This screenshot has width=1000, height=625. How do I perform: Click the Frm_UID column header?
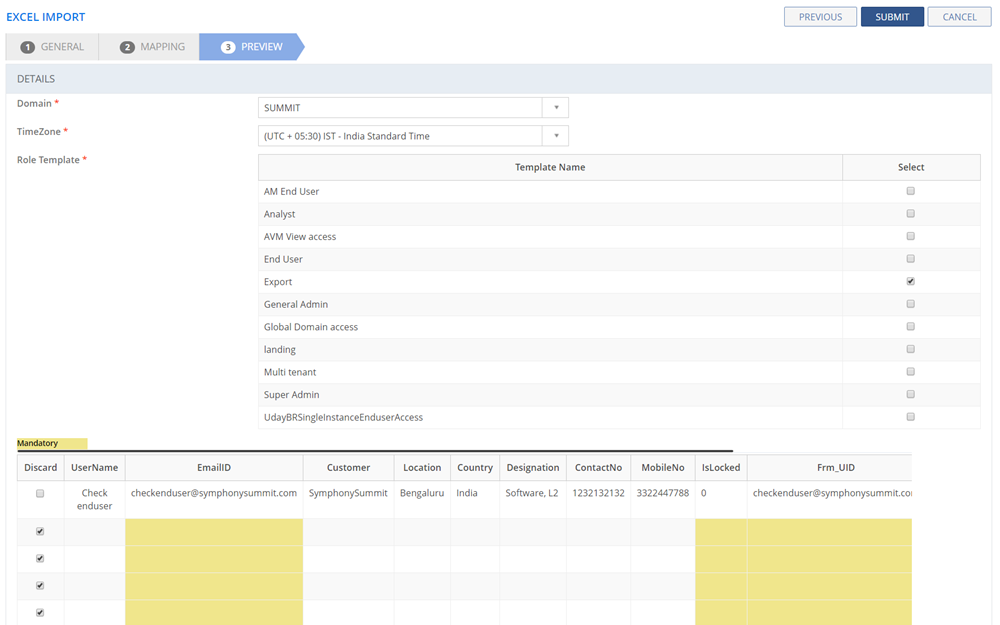[x=830, y=467]
